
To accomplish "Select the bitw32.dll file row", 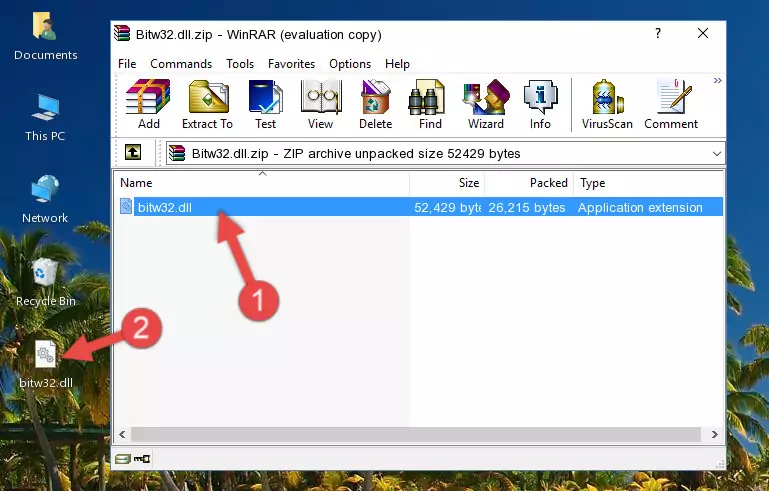I will tap(420, 207).
